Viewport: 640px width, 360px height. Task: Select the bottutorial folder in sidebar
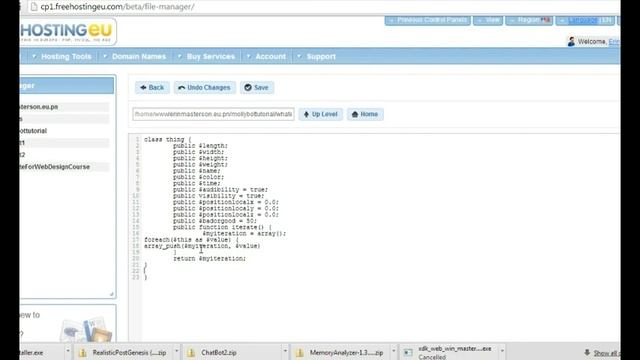pos(33,131)
